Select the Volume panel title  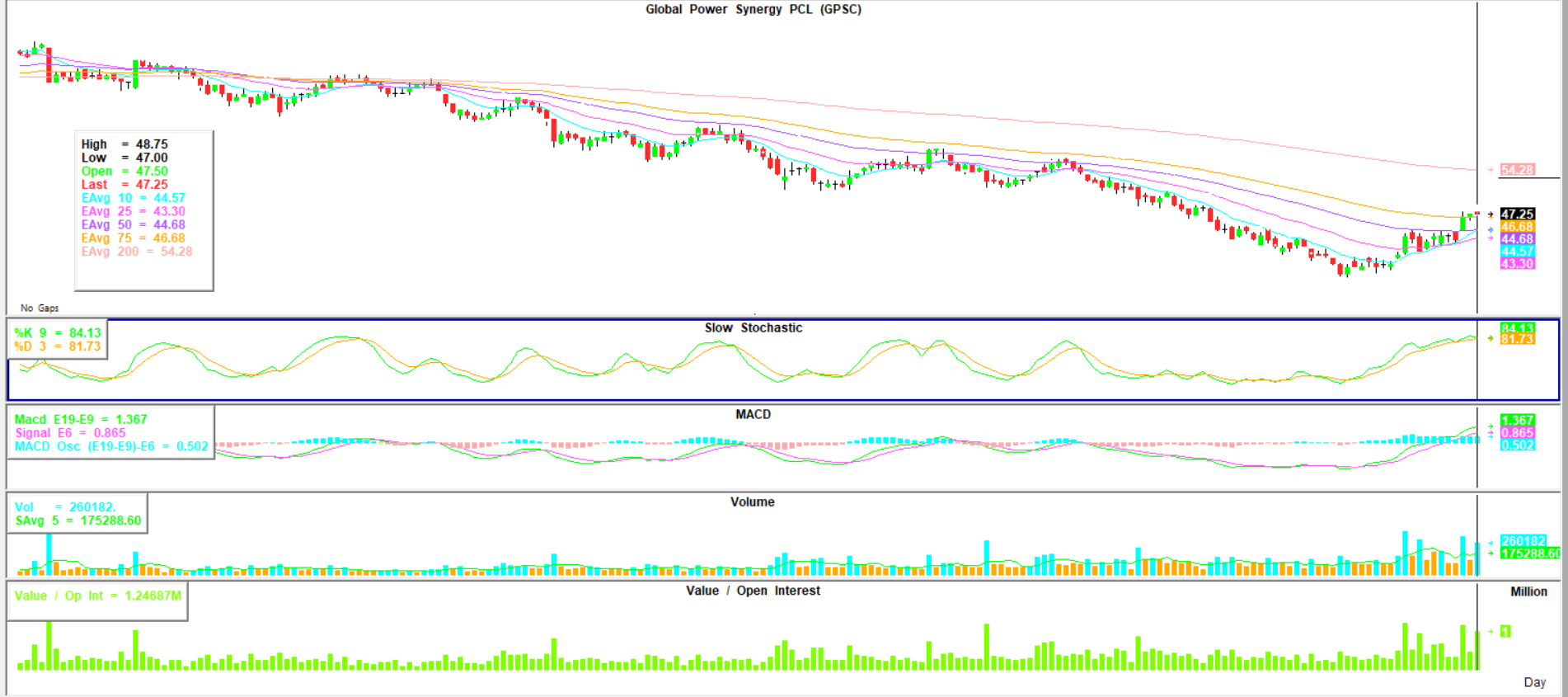pos(753,502)
